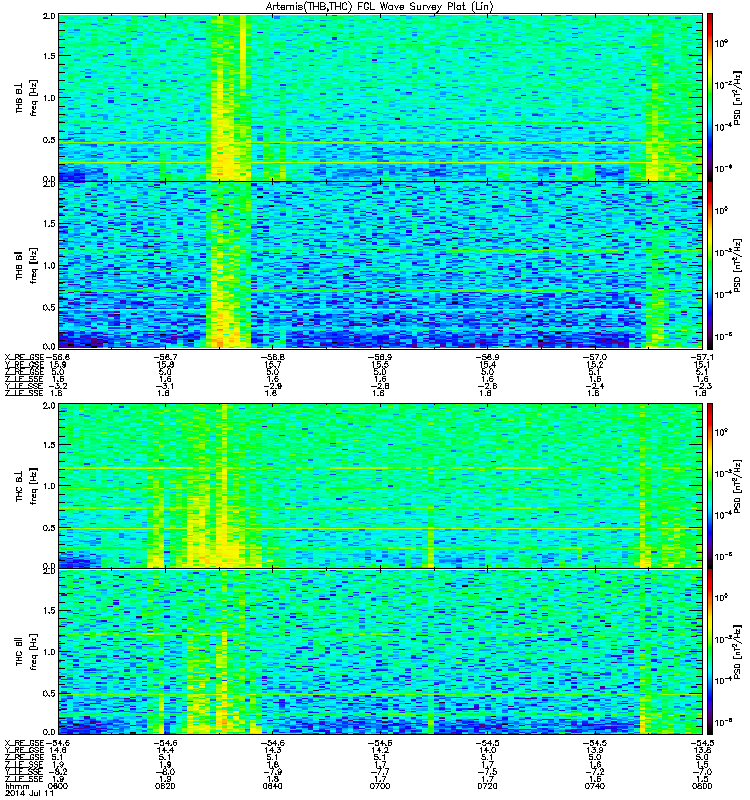Screen dimensions: 750x800
Task: Click the '15.7' Y_RE_GSE value under THB
Action: click(272, 365)
